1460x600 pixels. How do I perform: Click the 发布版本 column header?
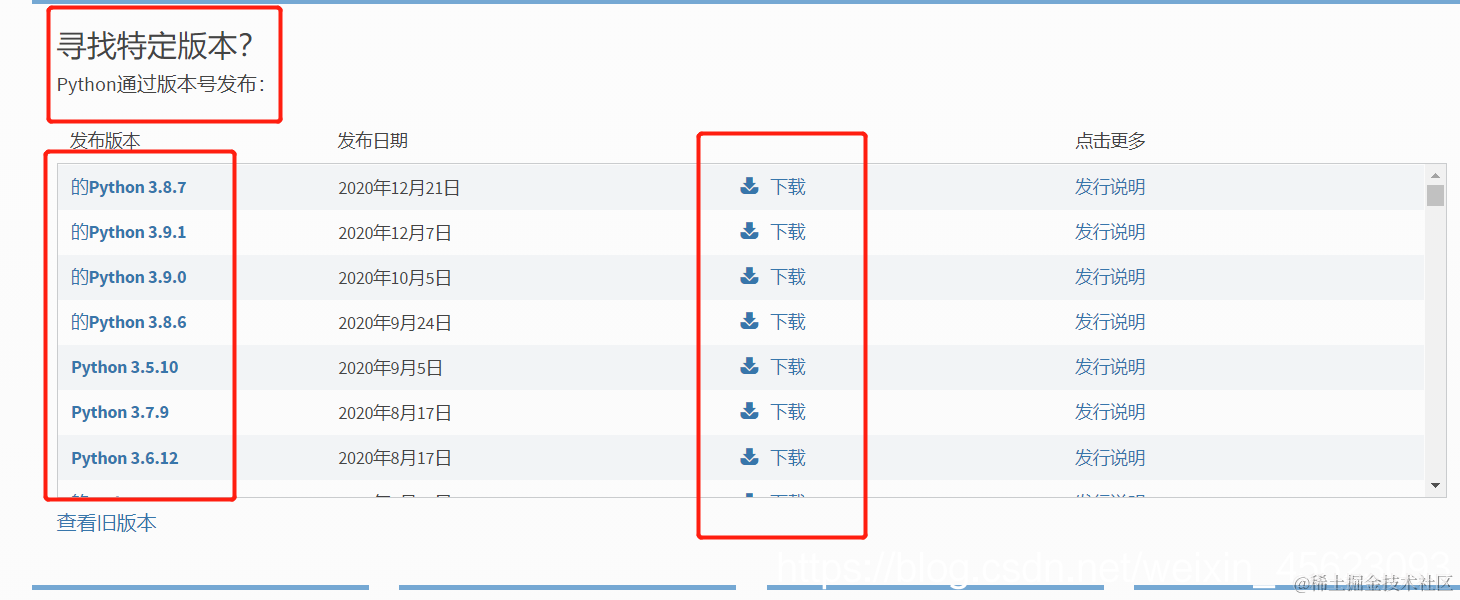(x=105, y=141)
